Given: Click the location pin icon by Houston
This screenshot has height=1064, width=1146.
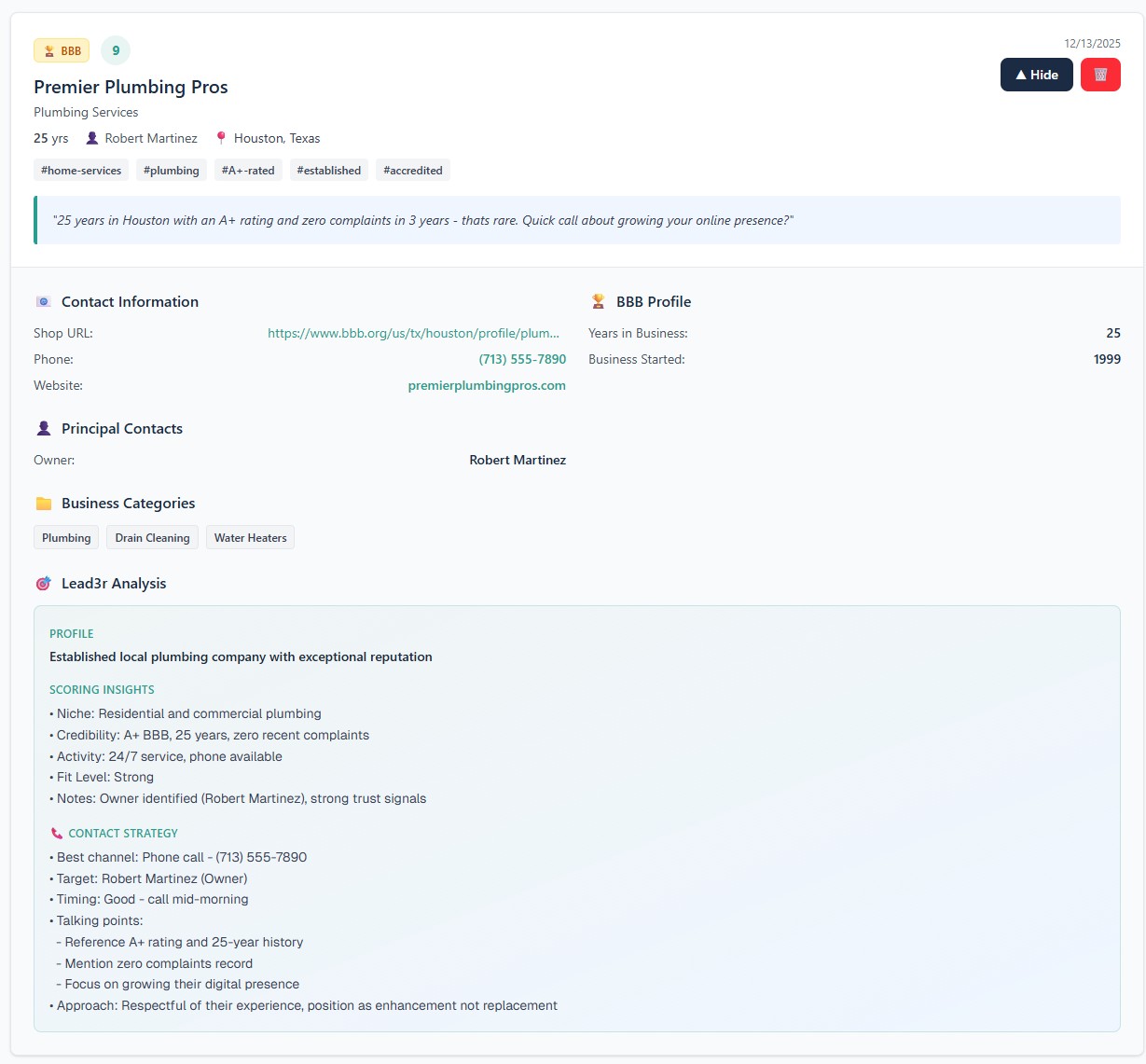Looking at the screenshot, I should coord(221,138).
